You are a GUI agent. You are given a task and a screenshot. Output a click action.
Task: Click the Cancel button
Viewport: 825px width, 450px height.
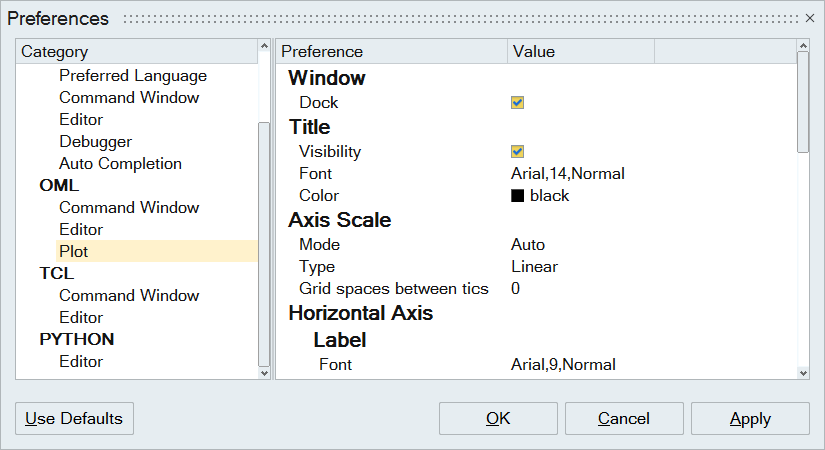(x=624, y=418)
